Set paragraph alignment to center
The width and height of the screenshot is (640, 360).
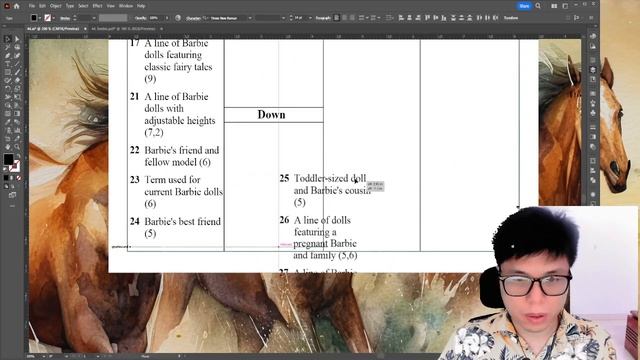coord(344,18)
